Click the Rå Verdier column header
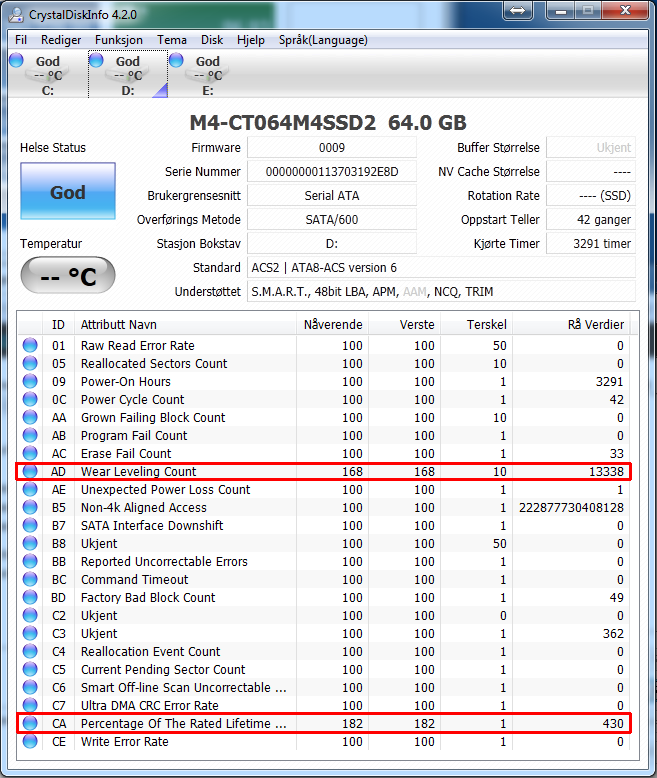Image resolution: width=657 pixels, height=778 pixels. point(572,324)
